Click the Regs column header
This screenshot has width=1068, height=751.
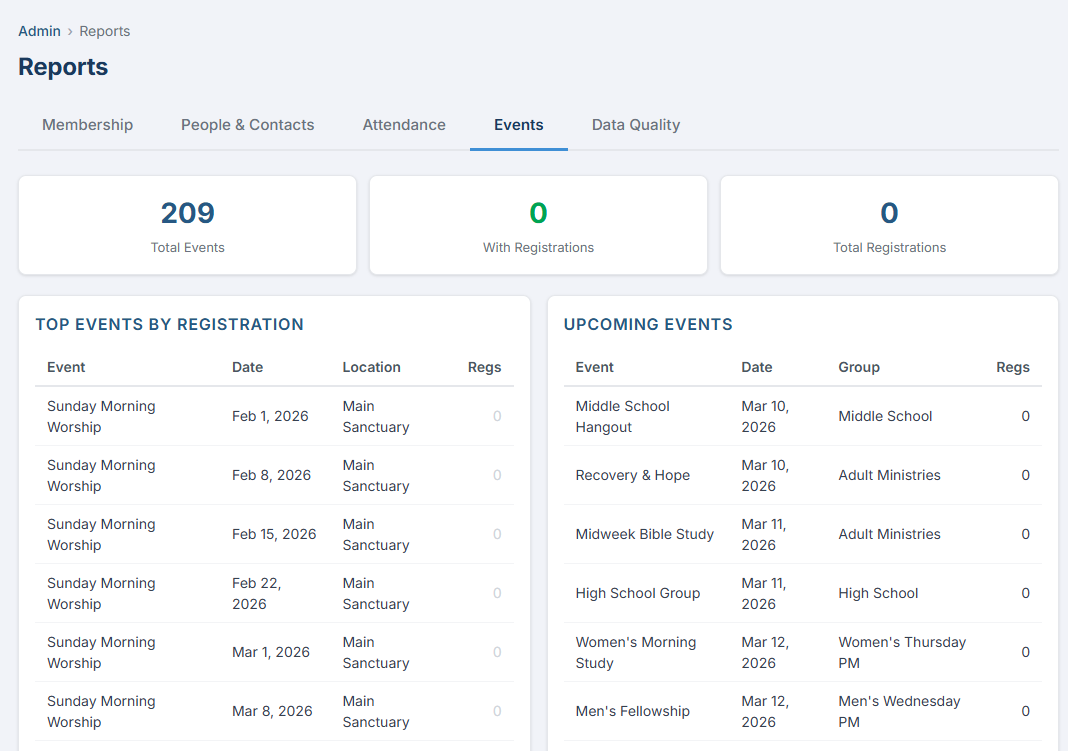pyautogui.click(x=484, y=367)
